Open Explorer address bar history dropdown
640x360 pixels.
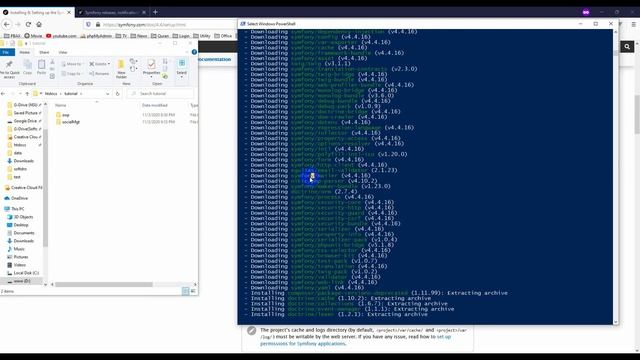point(107,93)
